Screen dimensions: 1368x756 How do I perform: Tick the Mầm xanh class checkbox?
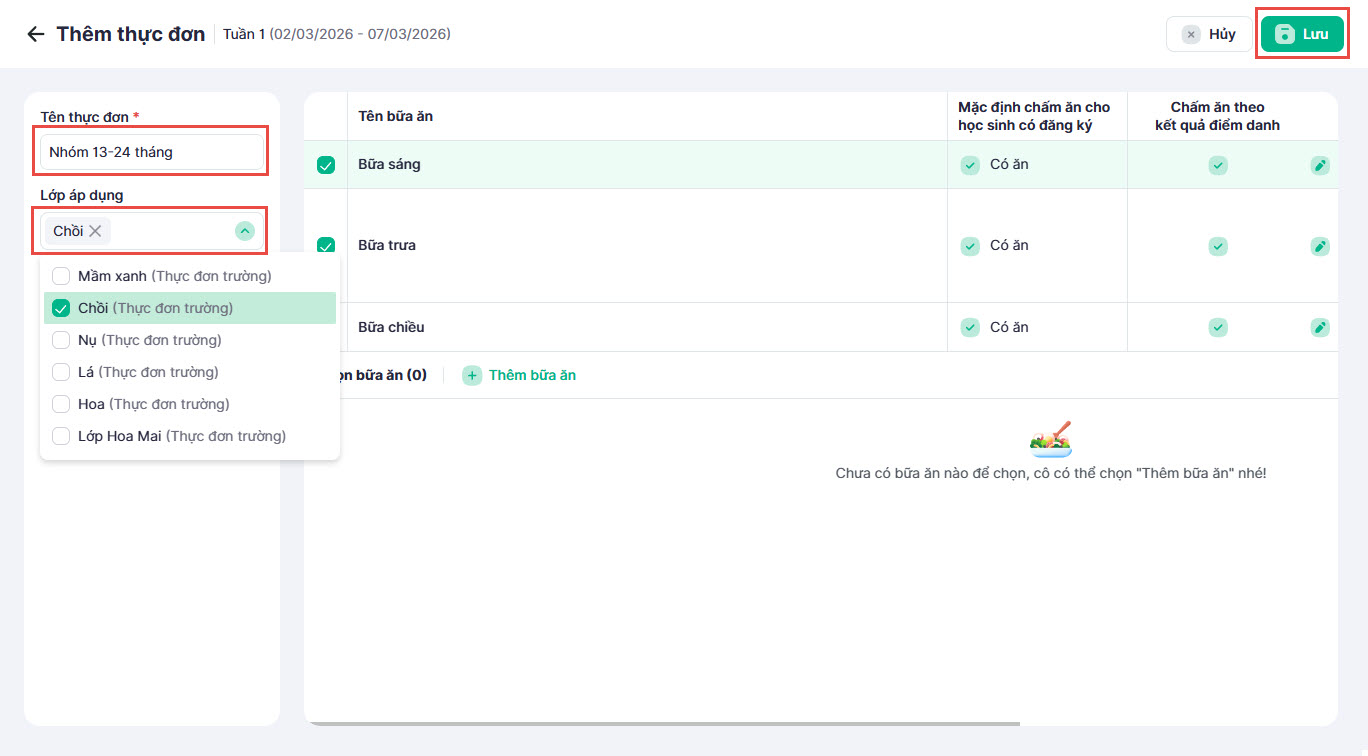(x=61, y=276)
